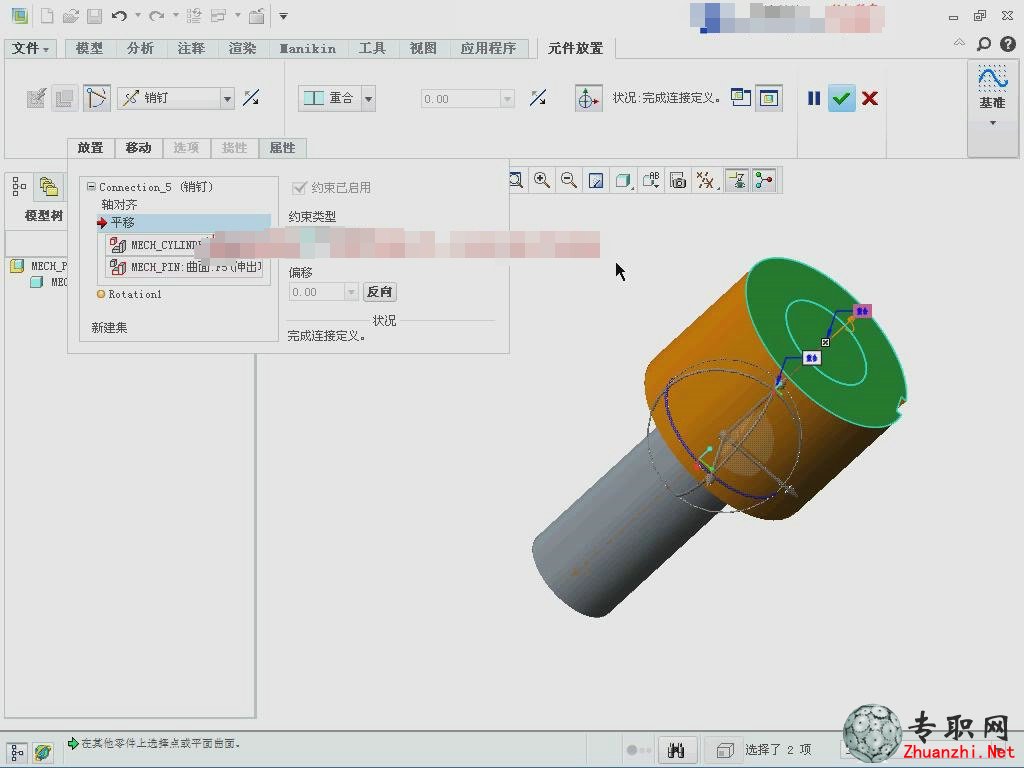The width and height of the screenshot is (1024, 768).
Task: Switch to the folder browser tab
Action: 49,187
